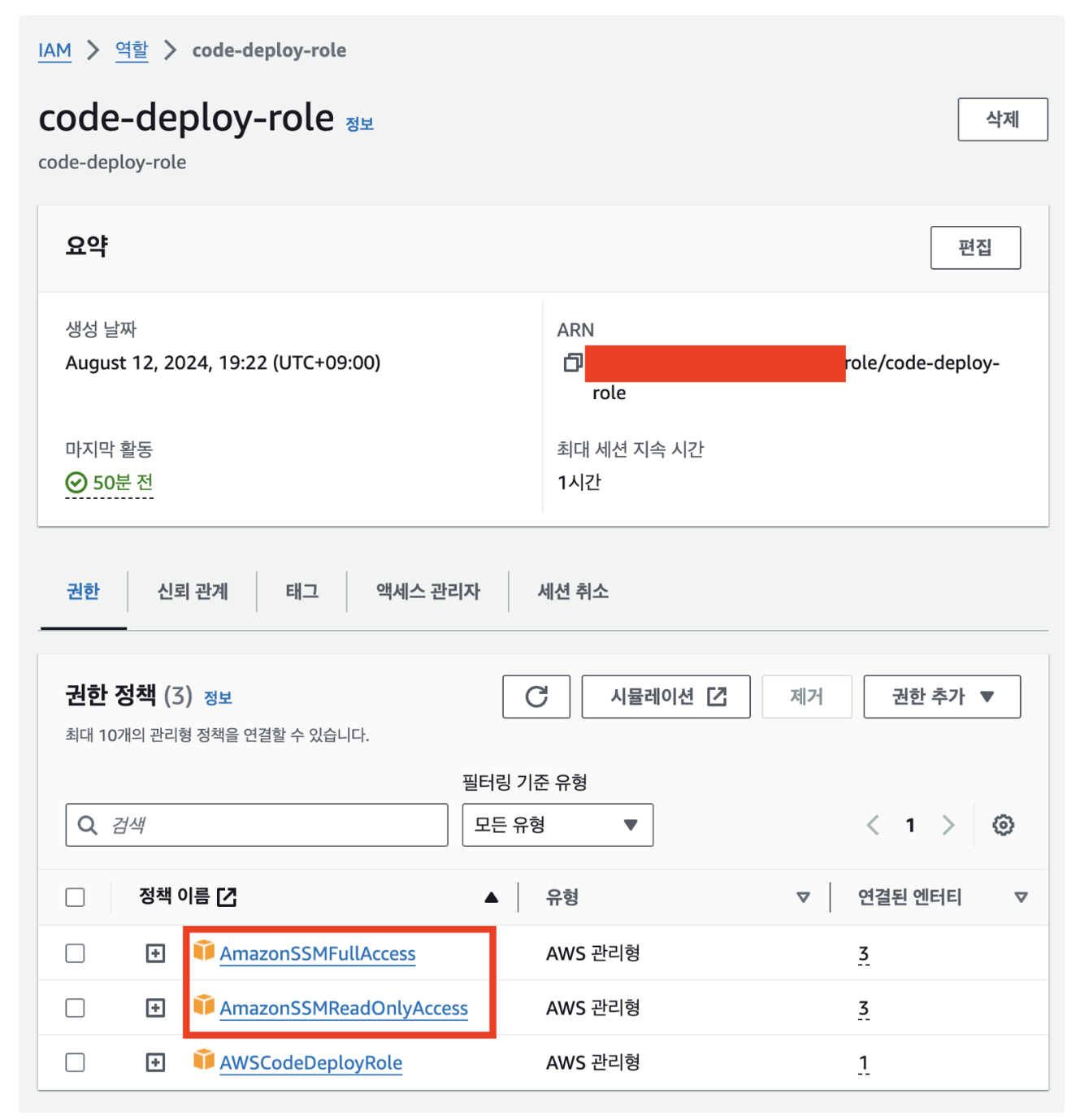Viewport: 1076px width, 1120px height.
Task: Select the 권한 tab
Action: [x=83, y=591]
